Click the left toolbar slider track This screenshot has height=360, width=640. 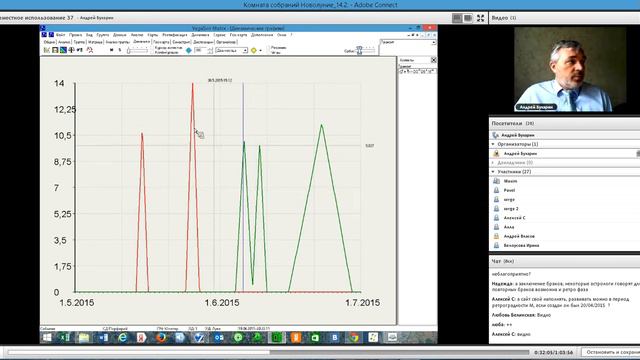point(138,51)
